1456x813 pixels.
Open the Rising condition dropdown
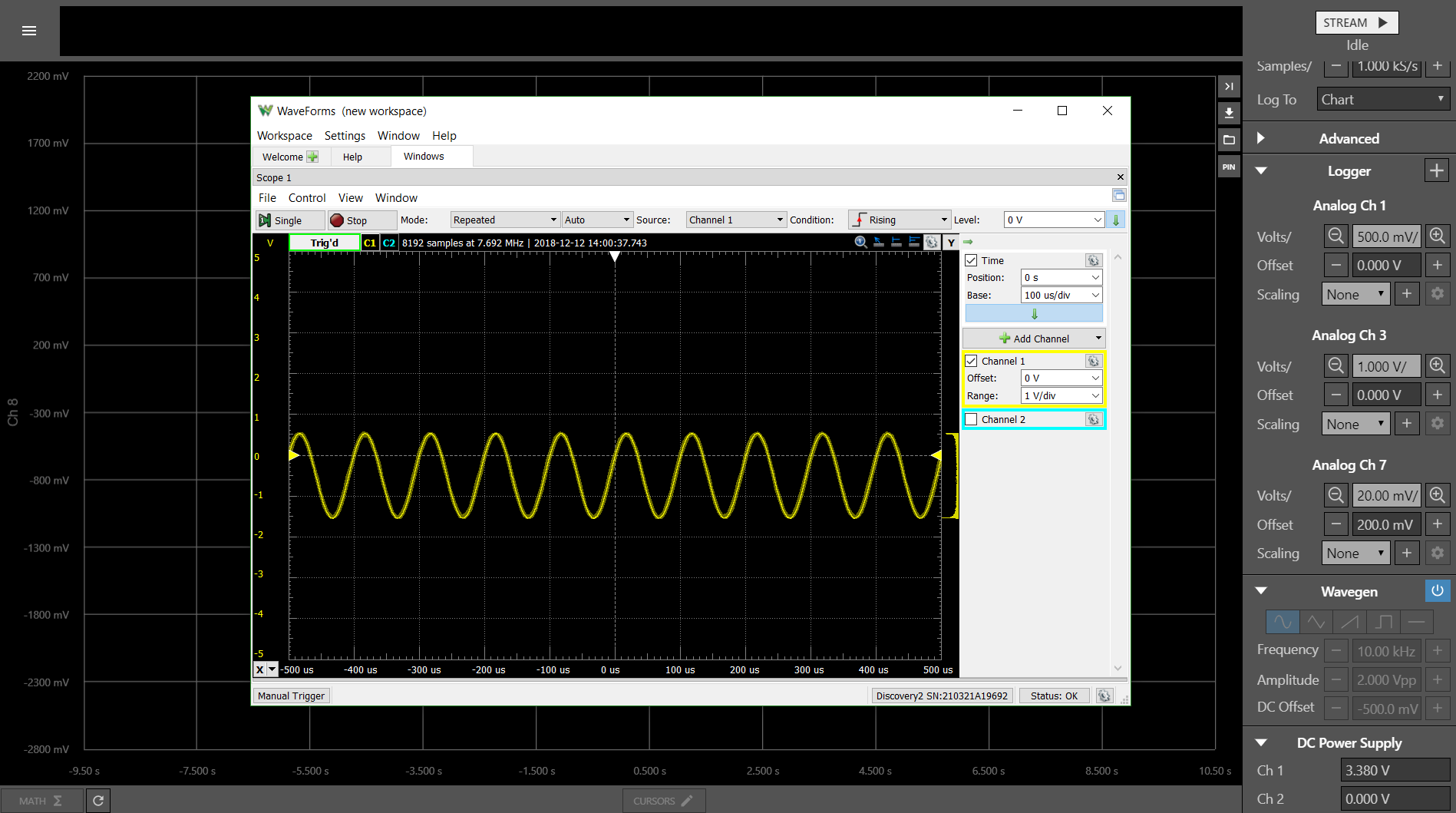point(900,220)
